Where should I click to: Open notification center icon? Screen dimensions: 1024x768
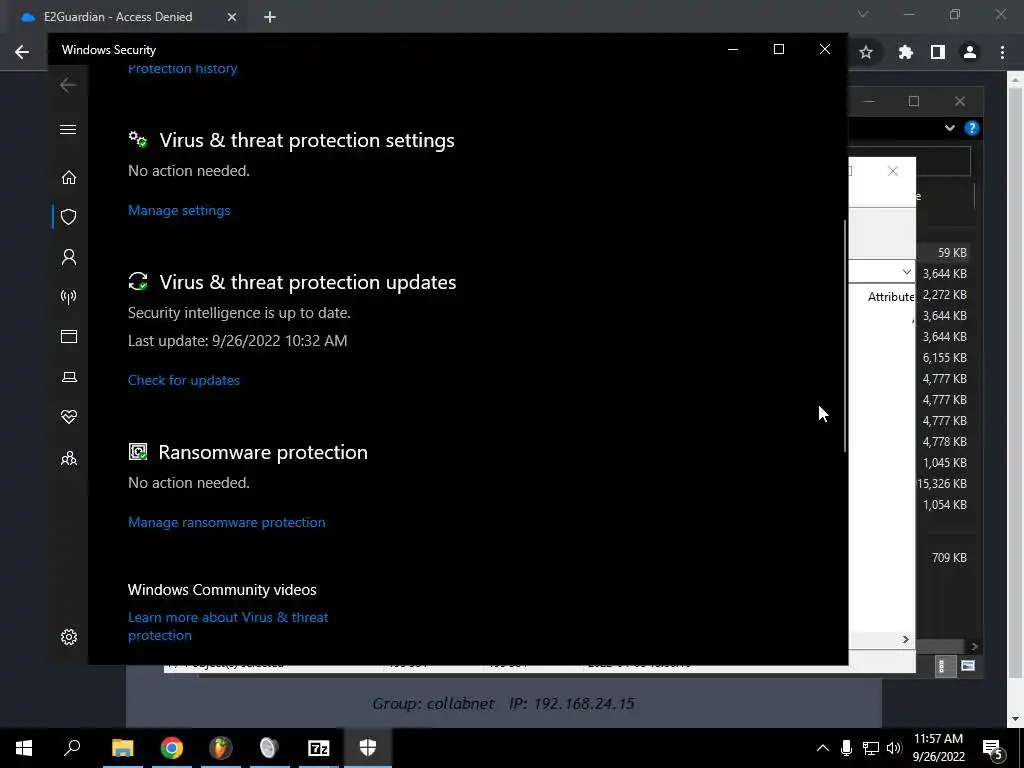tap(993, 749)
